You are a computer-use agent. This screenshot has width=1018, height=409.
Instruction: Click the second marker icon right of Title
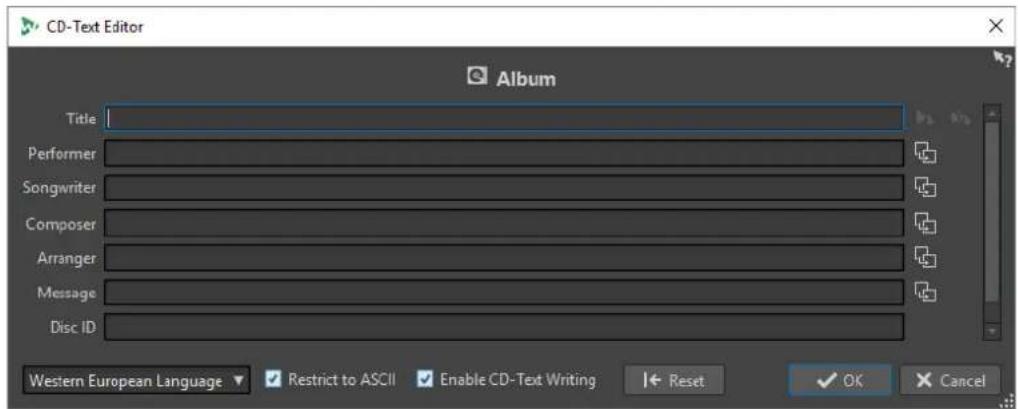point(960,119)
